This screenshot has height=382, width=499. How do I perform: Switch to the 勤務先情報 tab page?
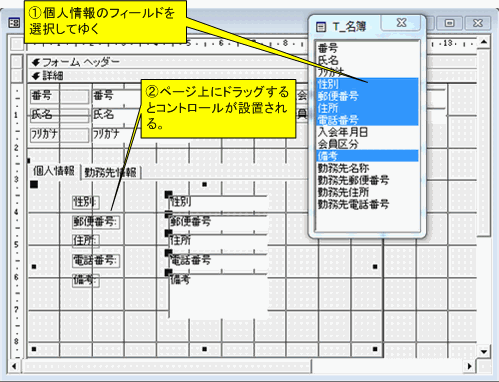tap(111, 172)
